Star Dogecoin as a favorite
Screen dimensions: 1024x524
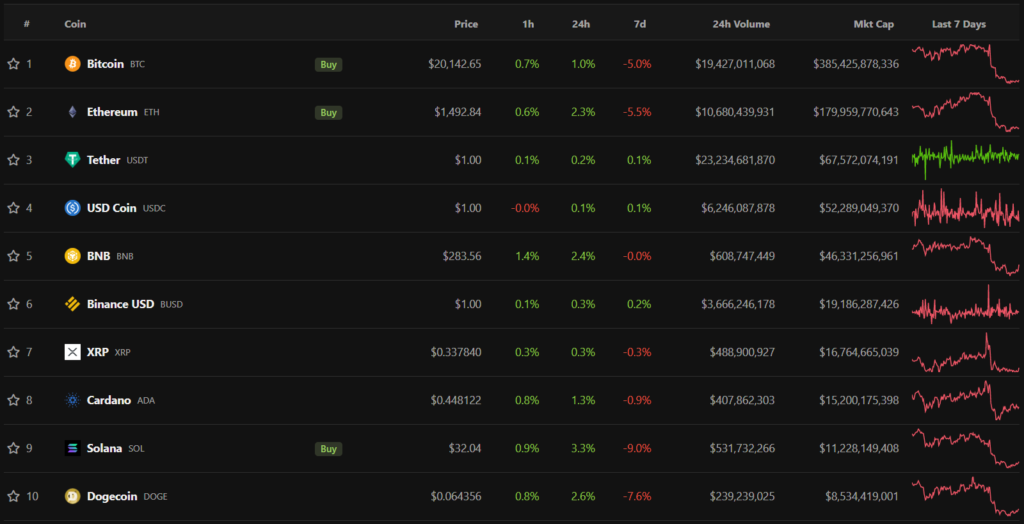(x=13, y=497)
